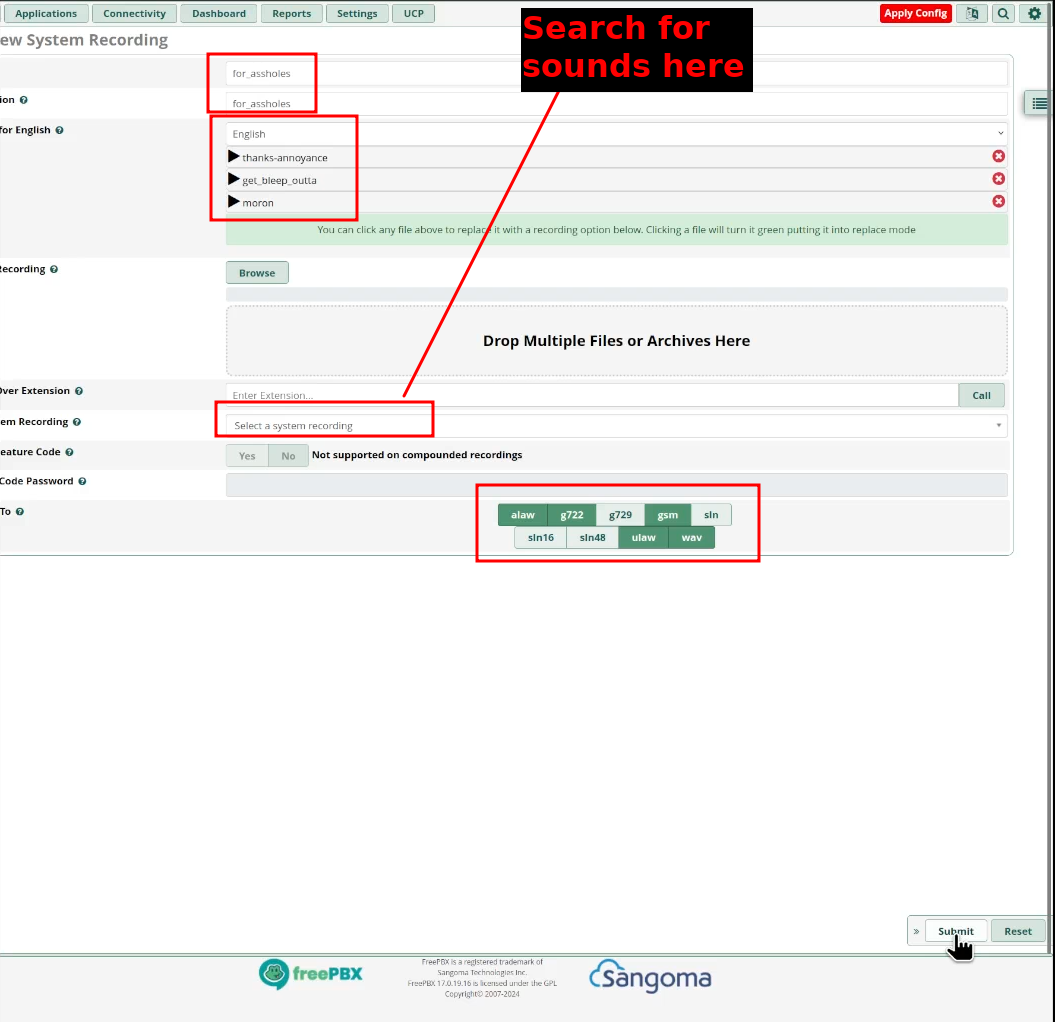This screenshot has height=1022, width=1055.
Task: Click Browse to upload a recording
Action: point(257,272)
